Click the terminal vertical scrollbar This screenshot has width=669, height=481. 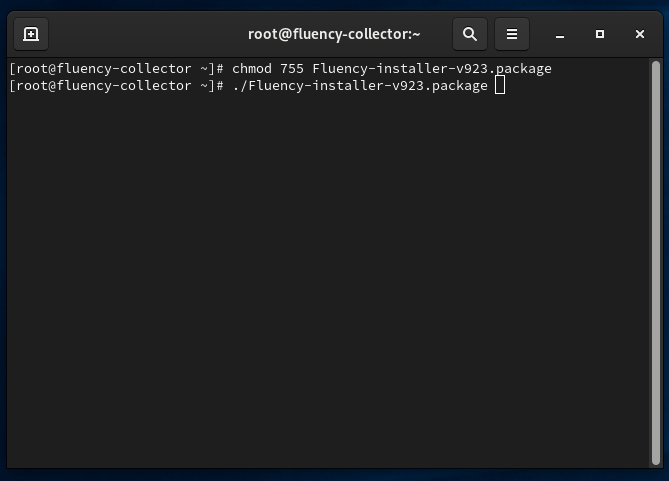[x=656, y=263]
